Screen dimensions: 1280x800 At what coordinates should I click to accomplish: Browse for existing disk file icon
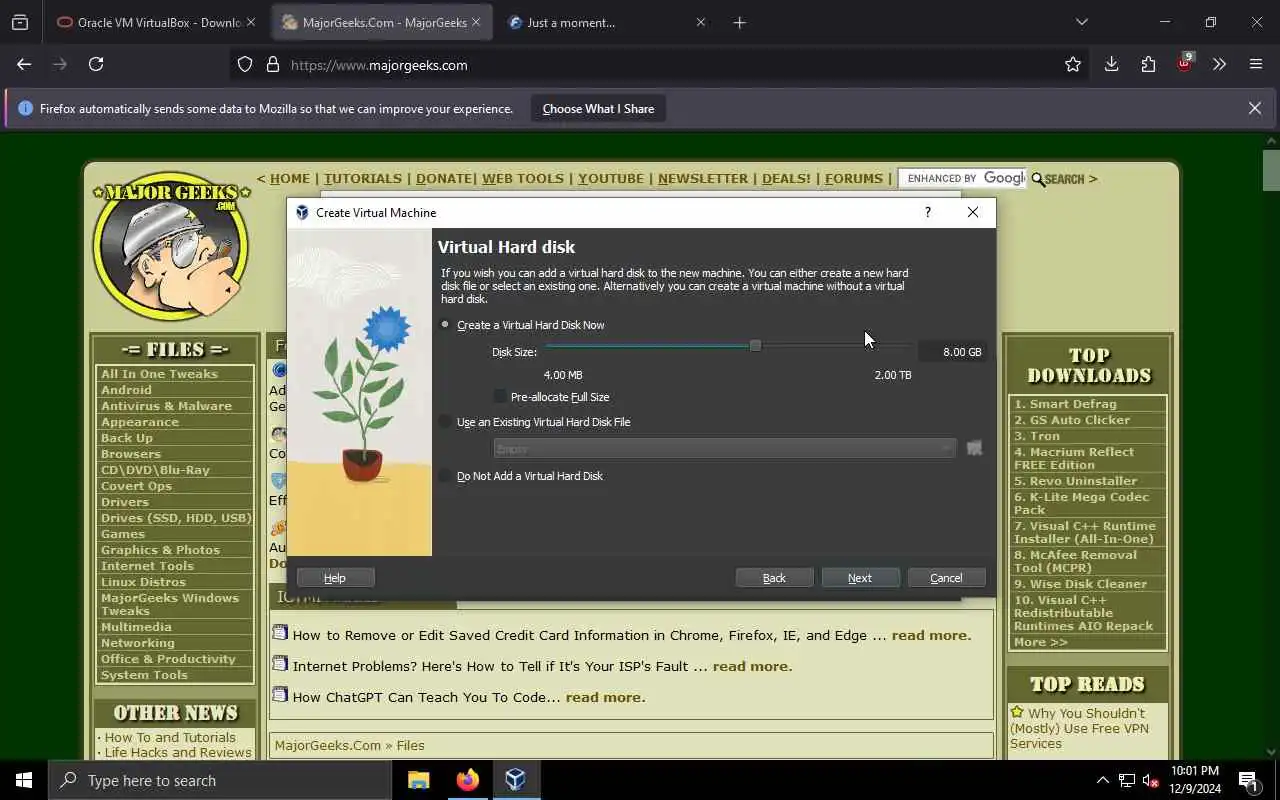pyautogui.click(x=974, y=448)
